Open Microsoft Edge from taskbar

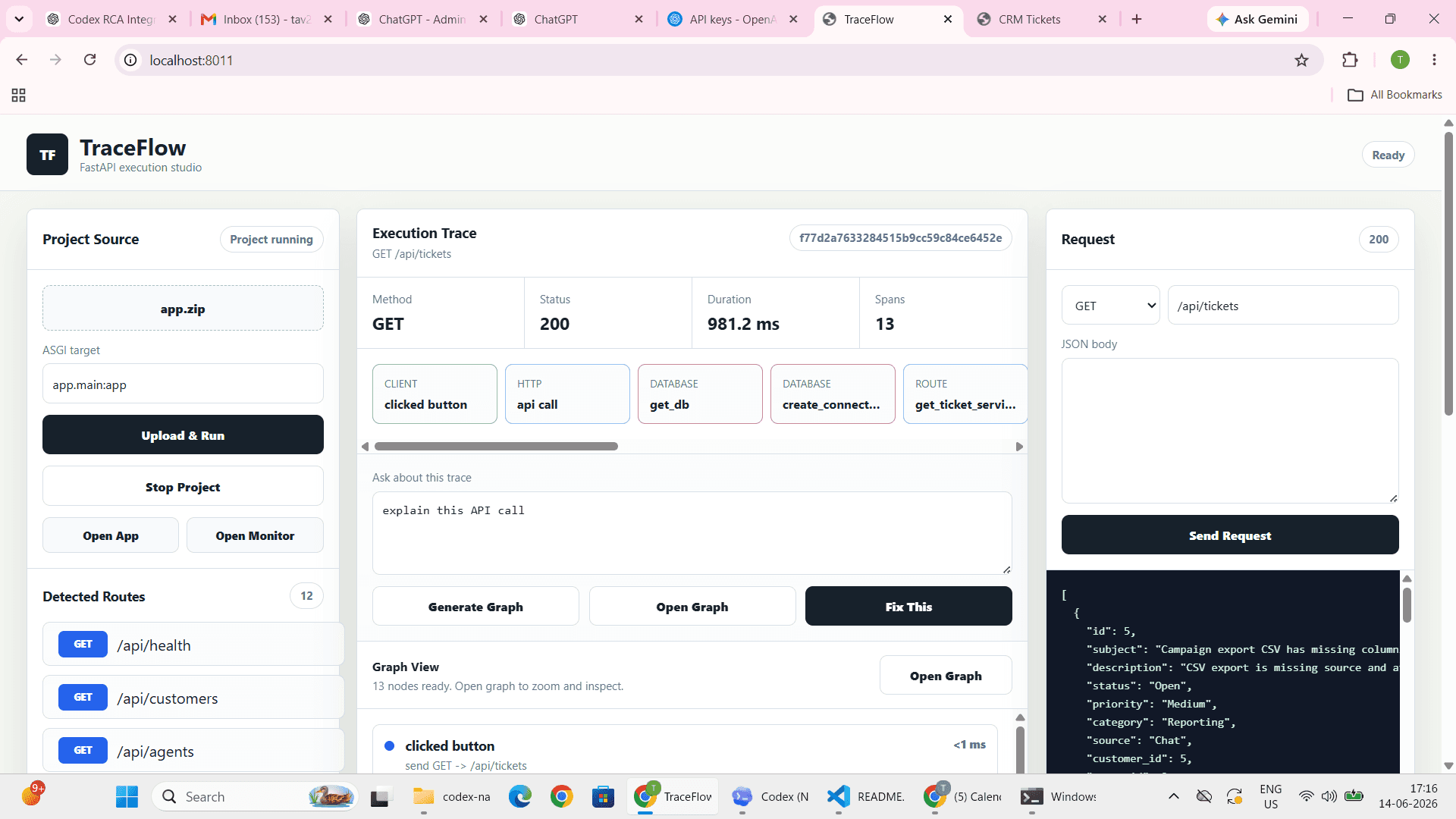click(x=519, y=796)
